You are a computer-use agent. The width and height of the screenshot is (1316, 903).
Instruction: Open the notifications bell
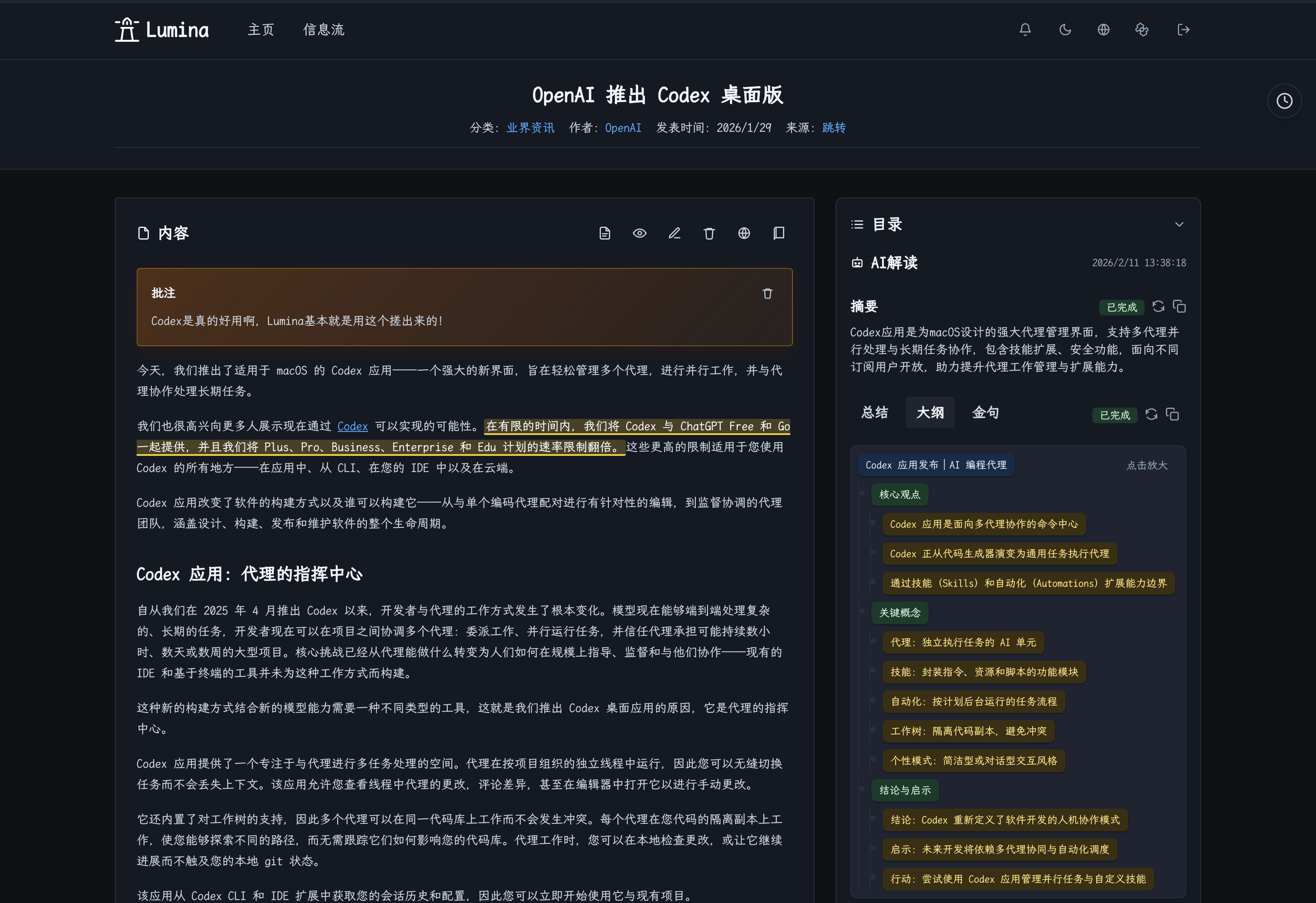1025,30
